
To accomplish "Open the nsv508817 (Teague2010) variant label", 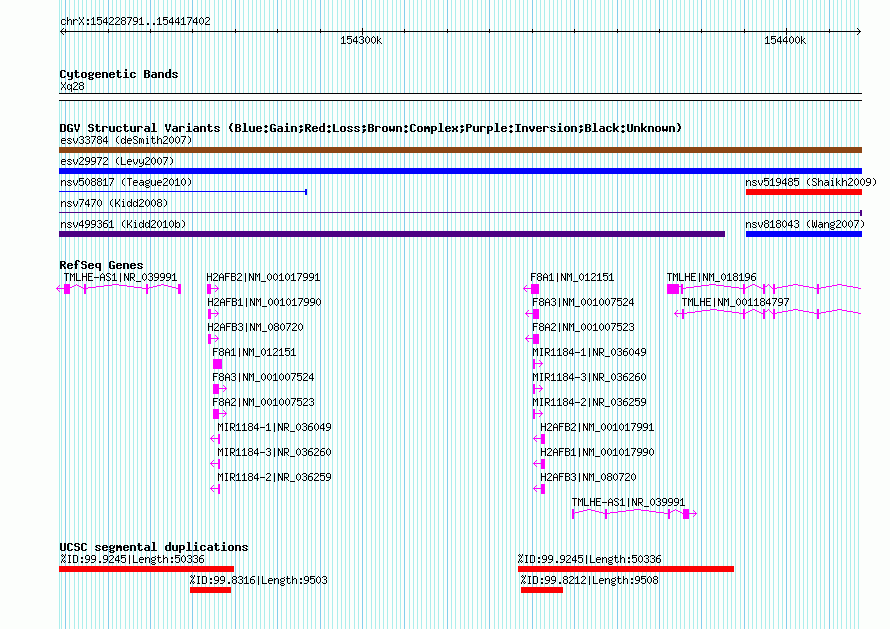I will click(x=126, y=182).
